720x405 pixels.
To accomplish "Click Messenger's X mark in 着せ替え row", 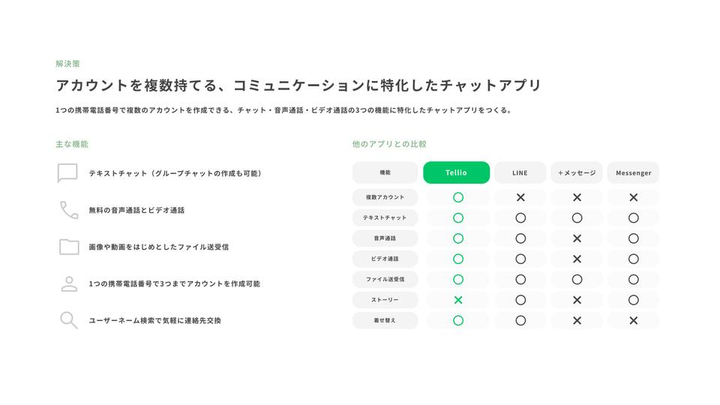I will tap(633, 321).
